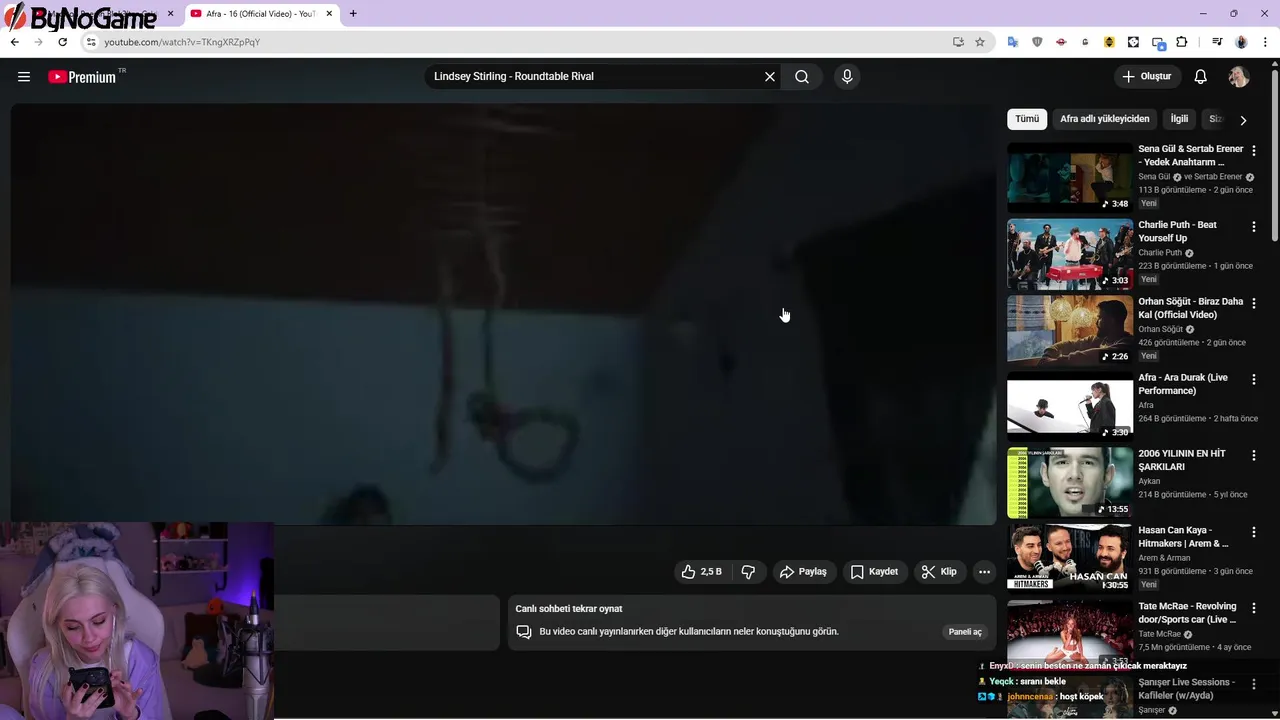Image resolution: width=1280 pixels, height=720 pixels.
Task: Open Chrome three-dot menu
Action: (1265, 42)
